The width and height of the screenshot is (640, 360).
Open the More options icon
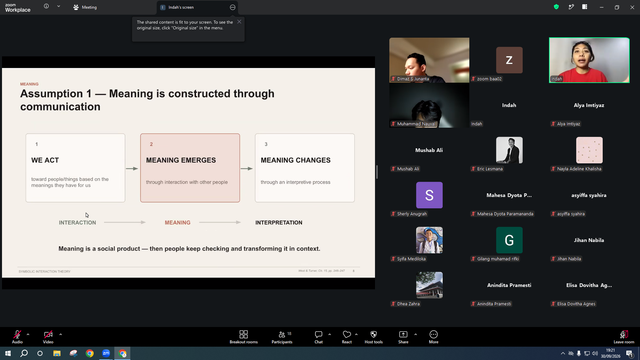tap(433, 334)
